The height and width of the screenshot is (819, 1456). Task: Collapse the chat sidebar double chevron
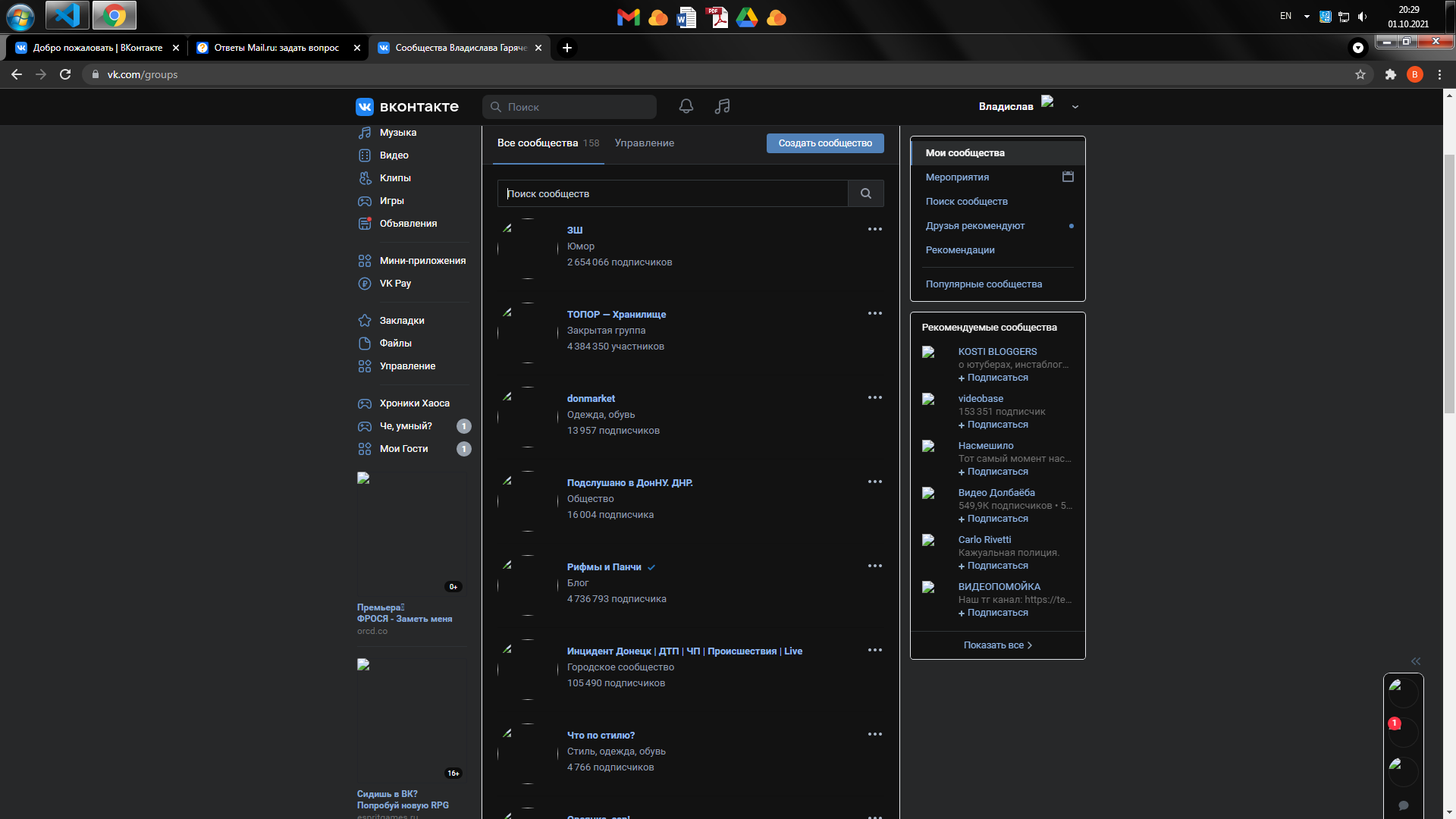point(1415,661)
